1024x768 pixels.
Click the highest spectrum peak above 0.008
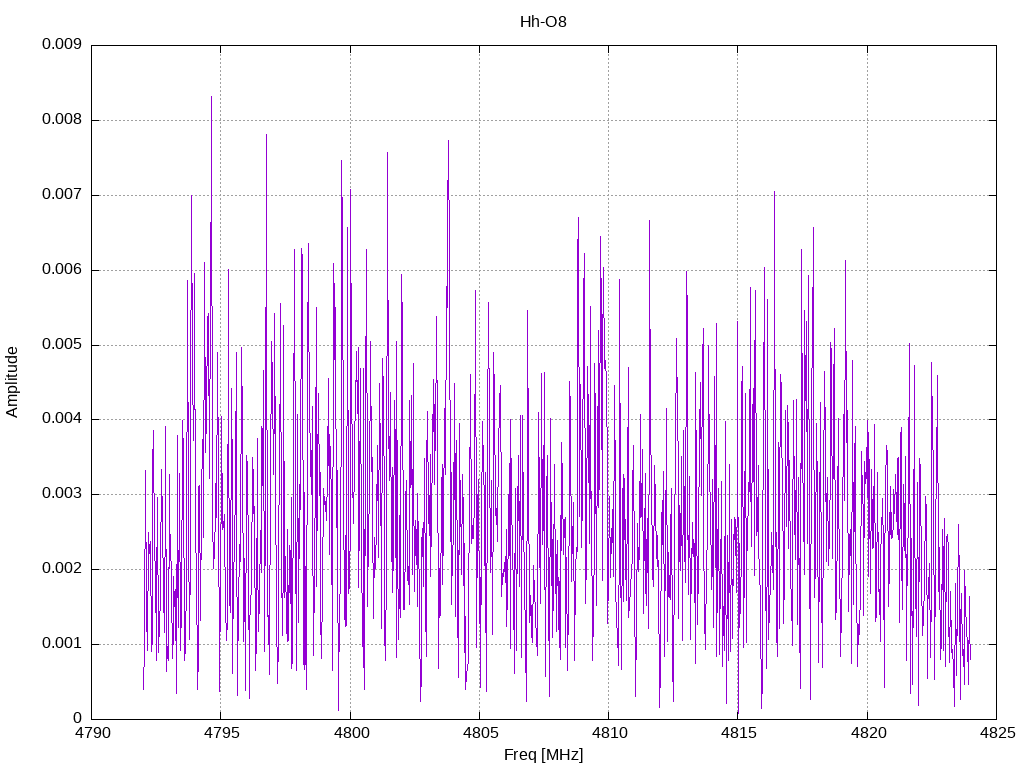click(x=212, y=98)
